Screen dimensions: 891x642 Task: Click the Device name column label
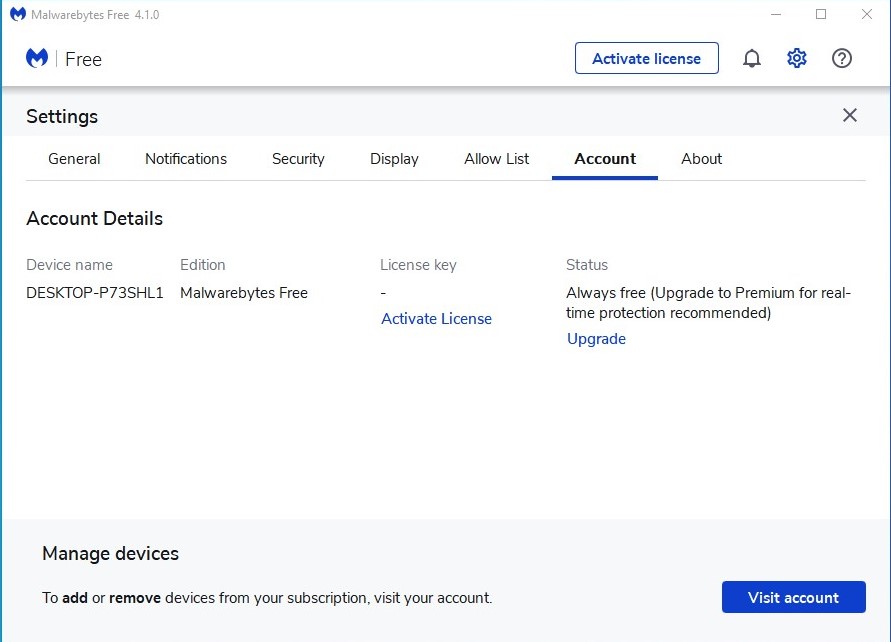click(69, 265)
